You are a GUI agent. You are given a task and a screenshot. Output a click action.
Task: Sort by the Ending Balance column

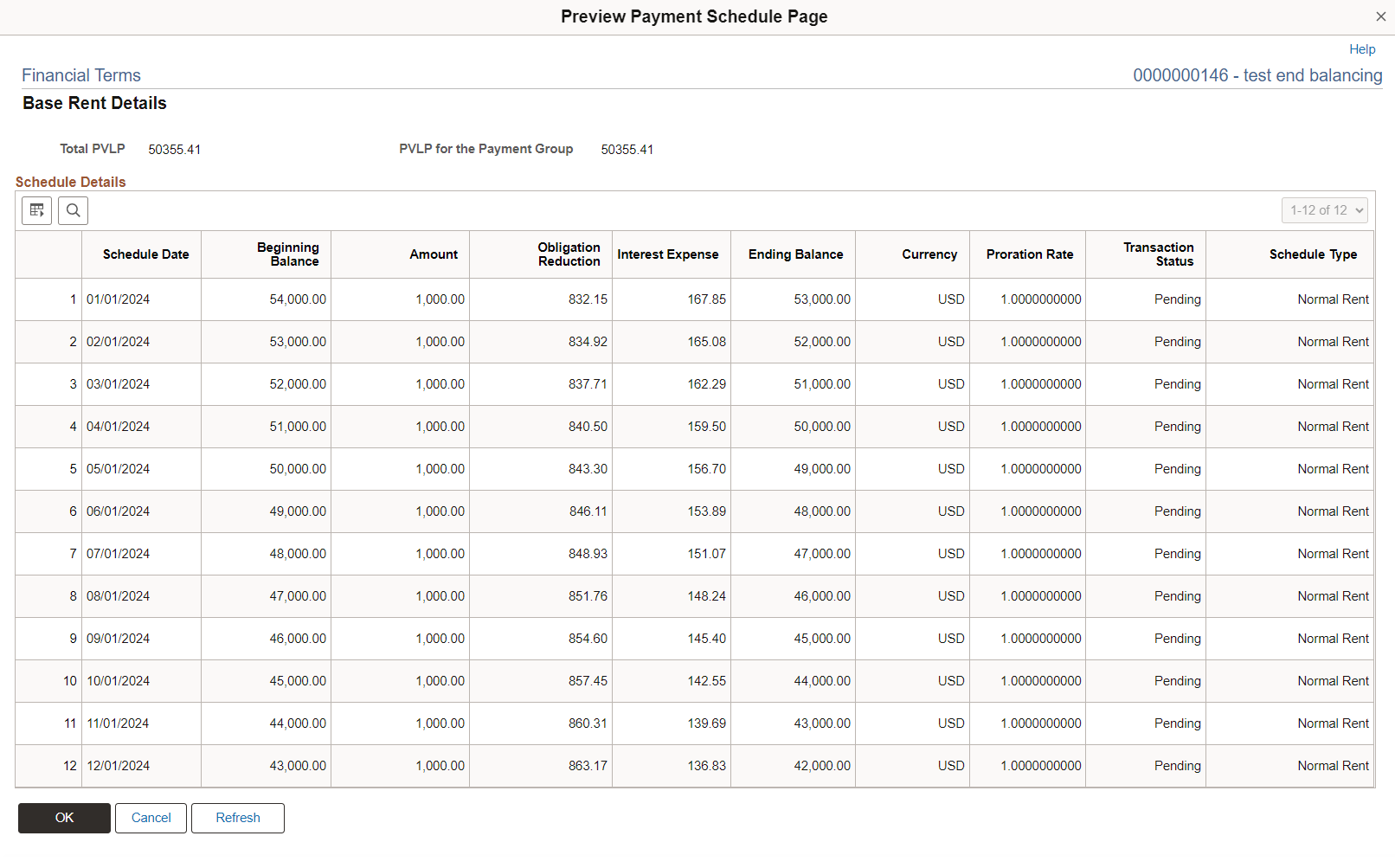795,254
